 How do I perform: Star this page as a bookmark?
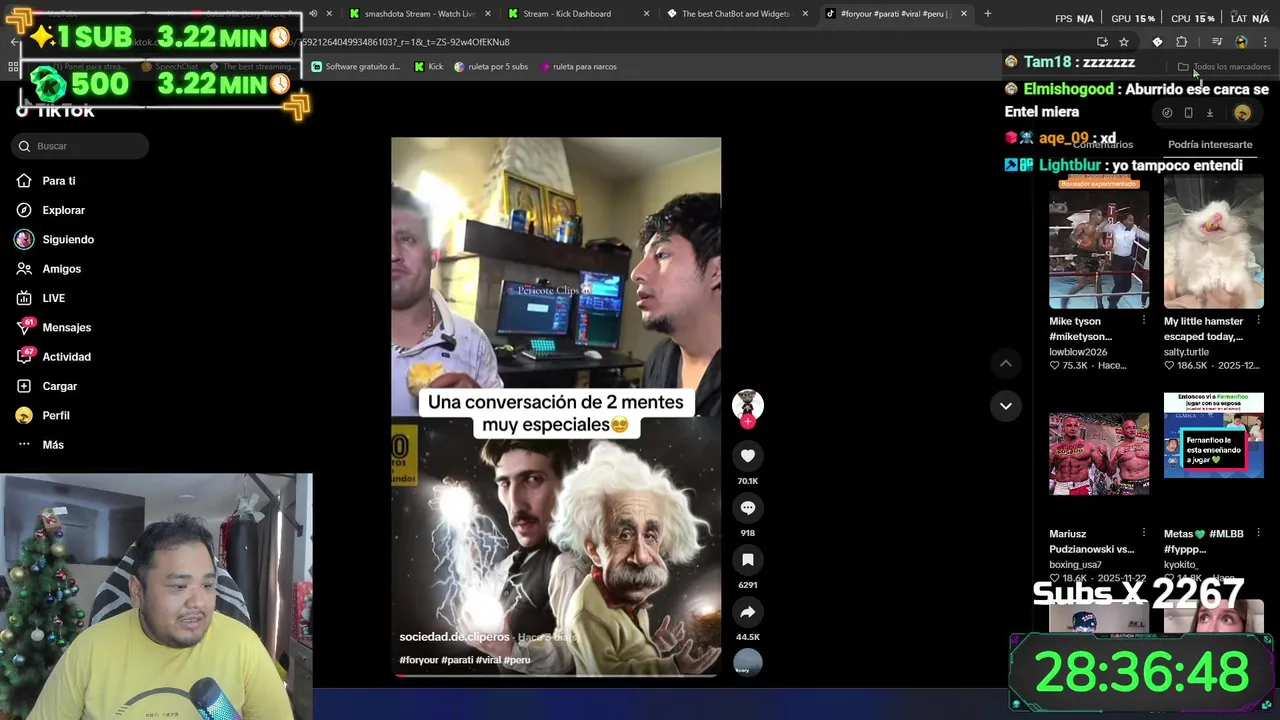pyautogui.click(x=1124, y=42)
